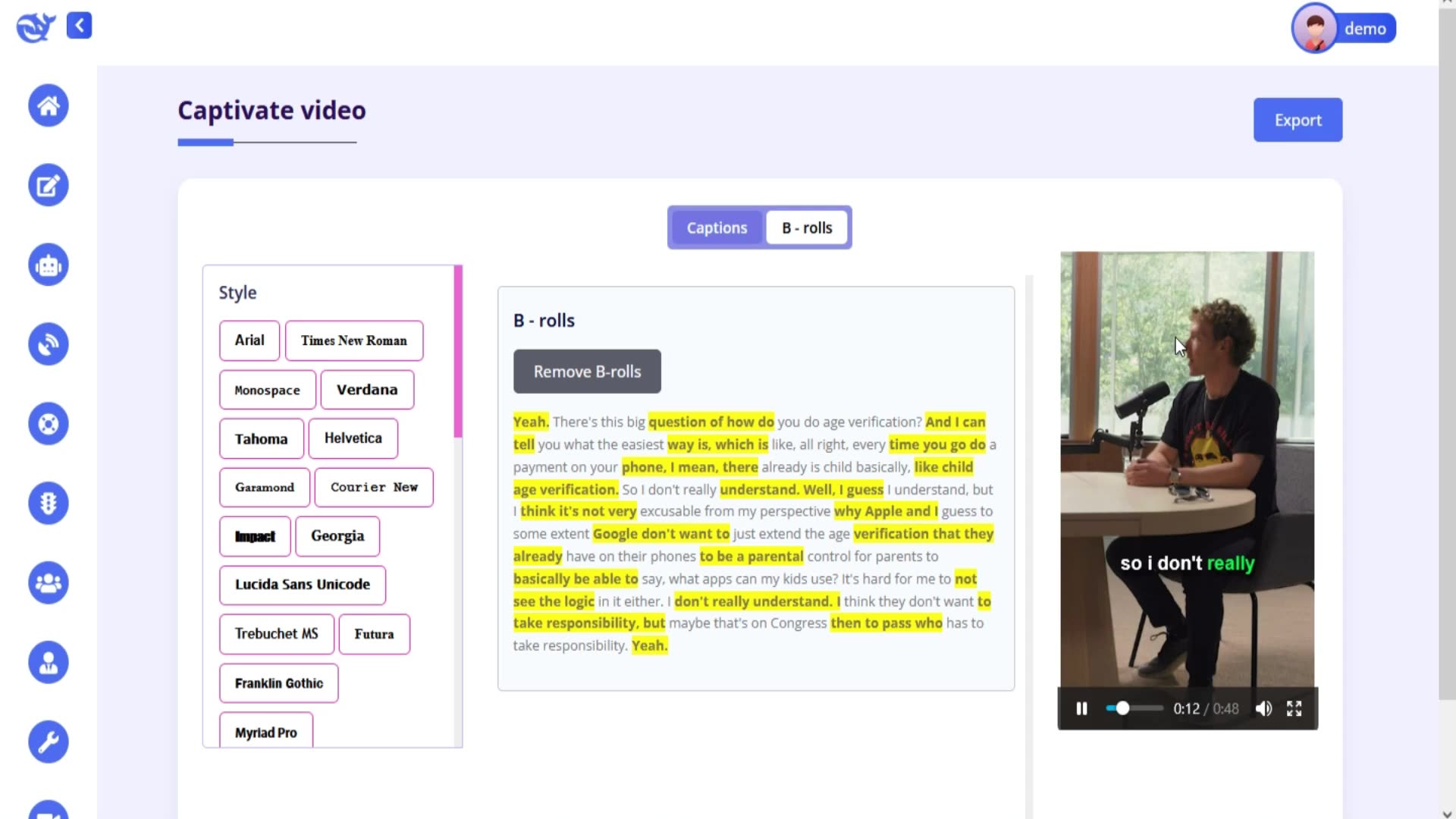Click the Remove B-rolls button
This screenshot has width=1456, height=819.
click(587, 372)
